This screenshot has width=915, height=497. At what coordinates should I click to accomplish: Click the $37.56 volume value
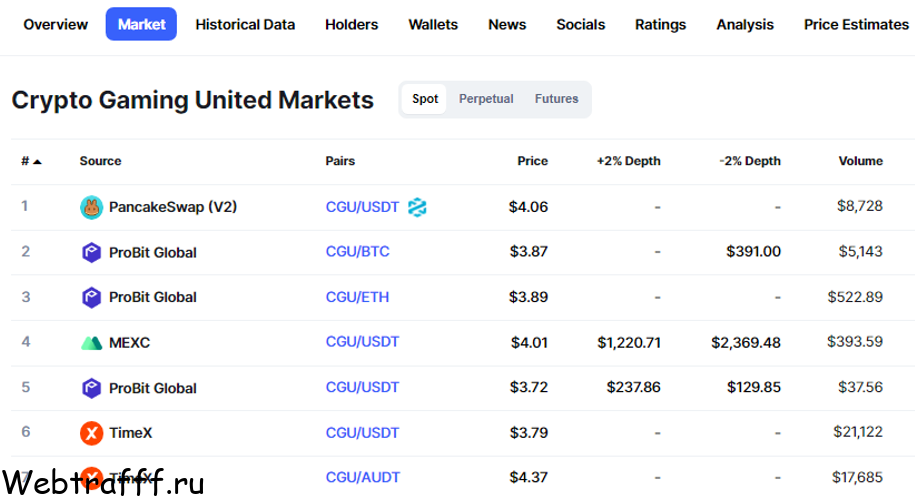point(860,387)
